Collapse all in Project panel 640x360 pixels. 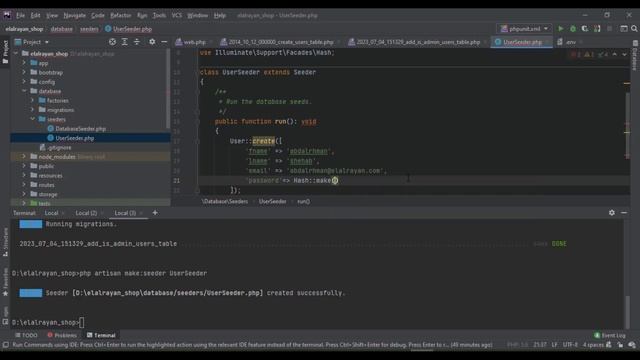pyautogui.click(x=137, y=42)
